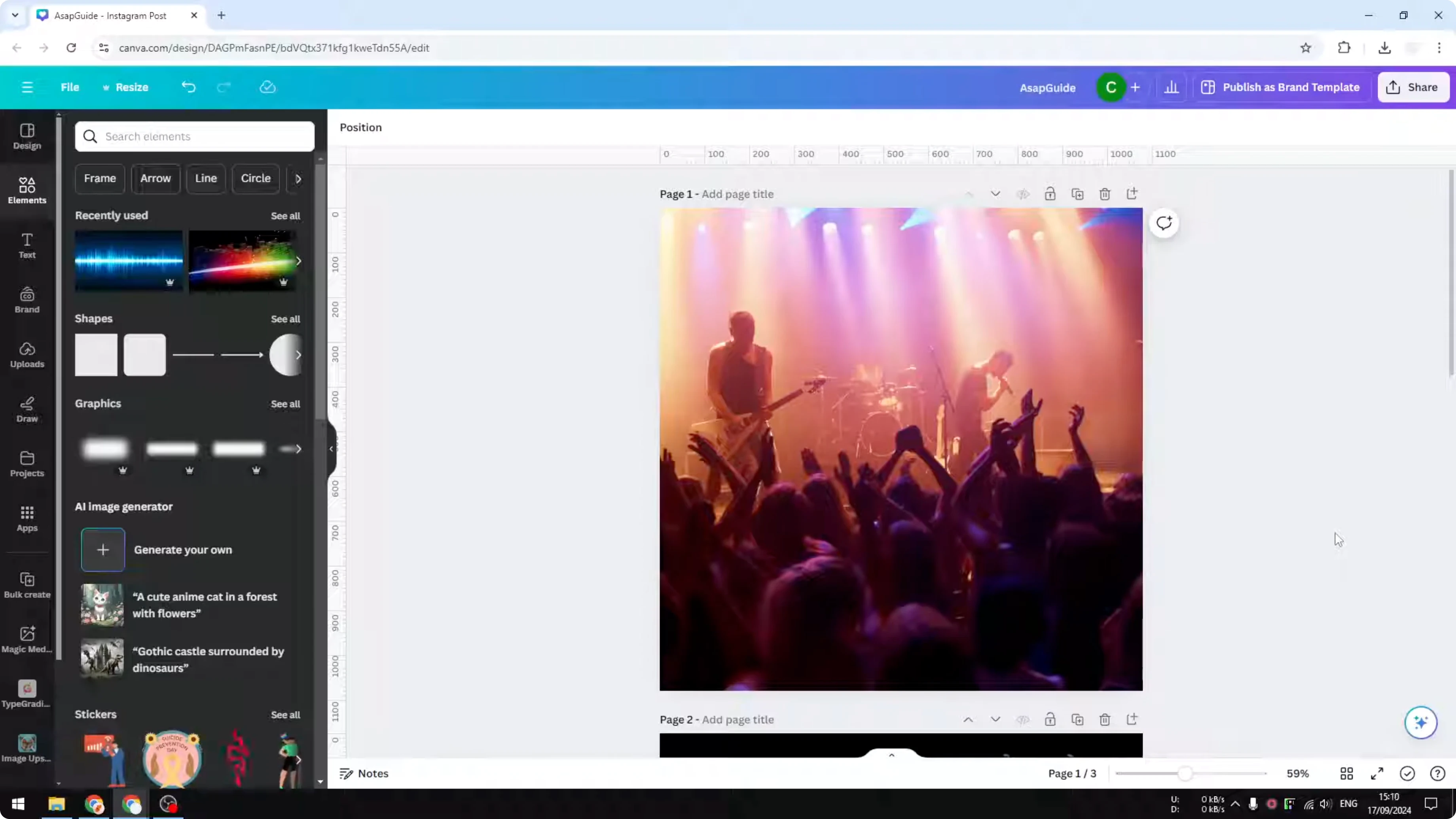
Task: Open the Projects panel
Action: 27,464
